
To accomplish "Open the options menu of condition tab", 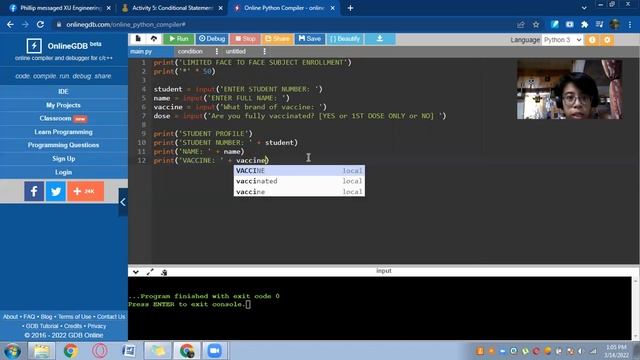I will pyautogui.click(x=217, y=51).
